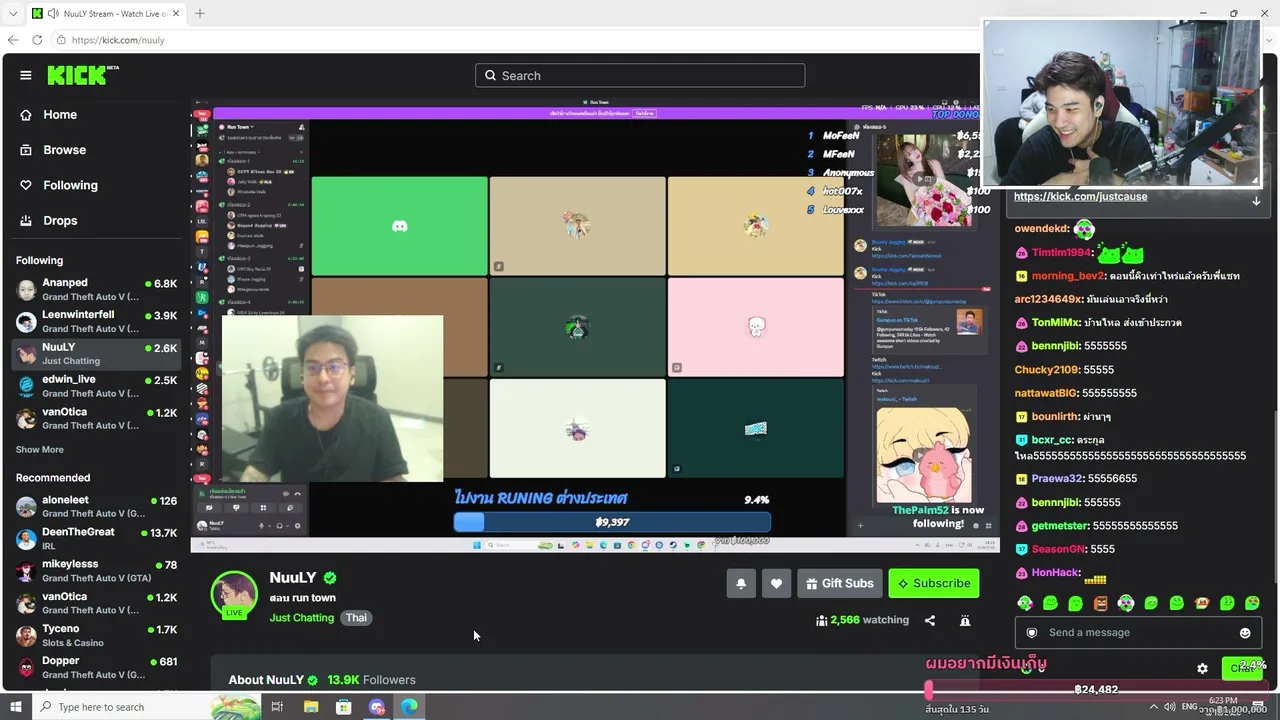Open the kick.com/justcause pinned link
Image resolution: width=1280 pixels, height=720 pixels.
pos(1080,197)
